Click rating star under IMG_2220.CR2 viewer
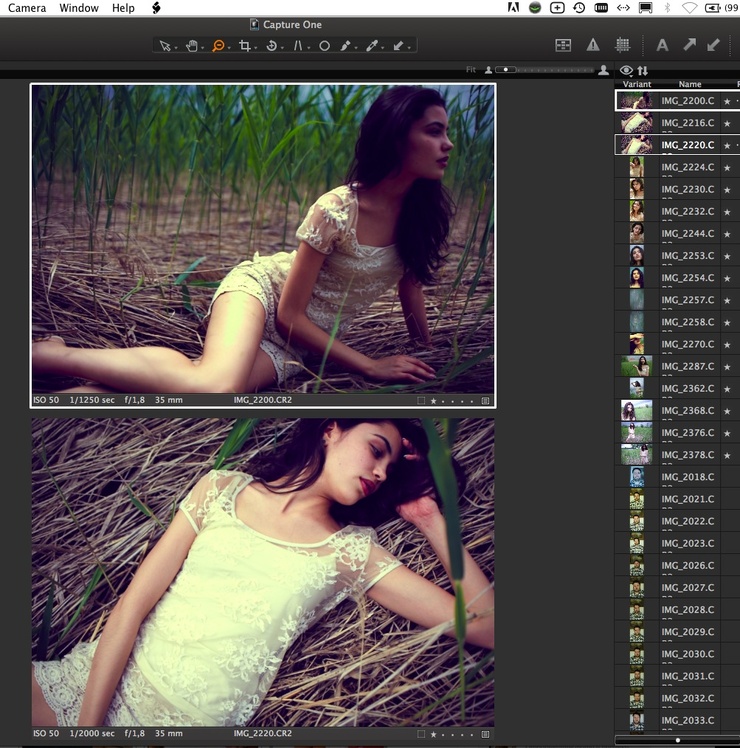Screen dimensions: 740x748 (433, 734)
